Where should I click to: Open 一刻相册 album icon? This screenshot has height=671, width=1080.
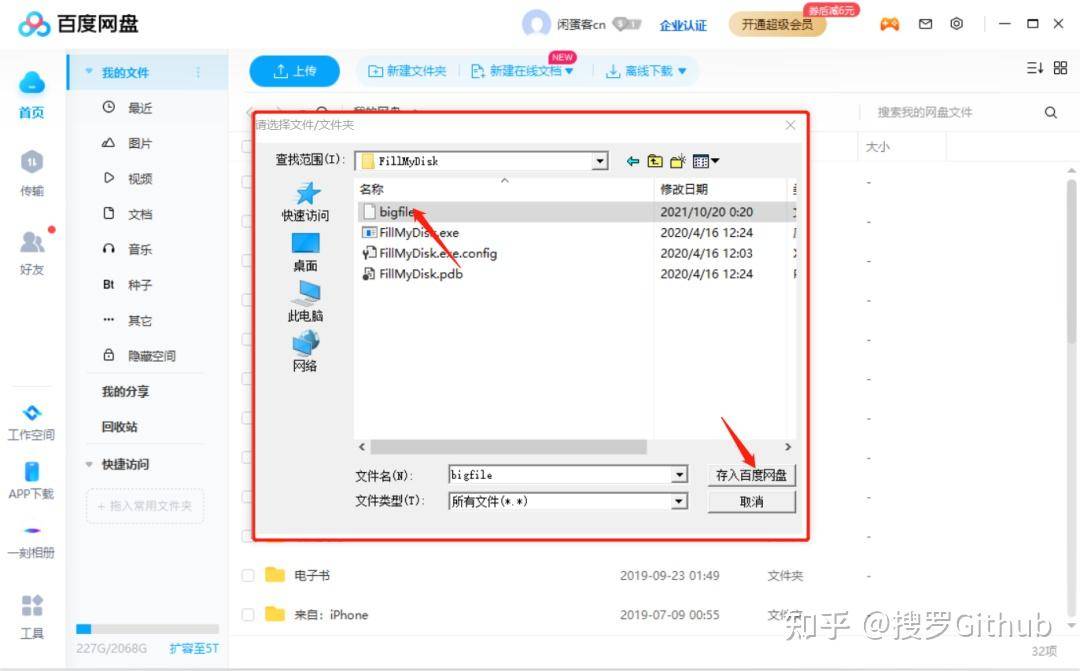tap(32, 530)
